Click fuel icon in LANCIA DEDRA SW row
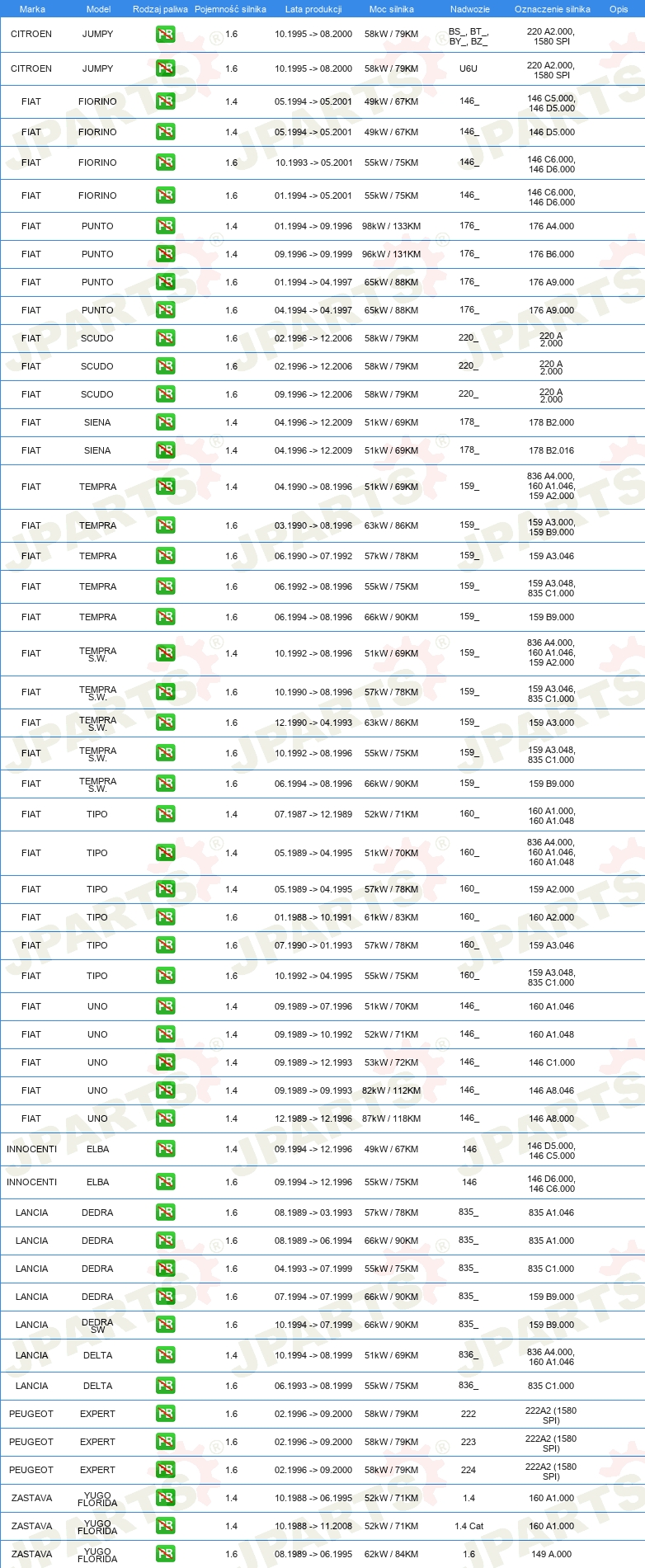The width and height of the screenshot is (645, 1568). (x=165, y=1325)
